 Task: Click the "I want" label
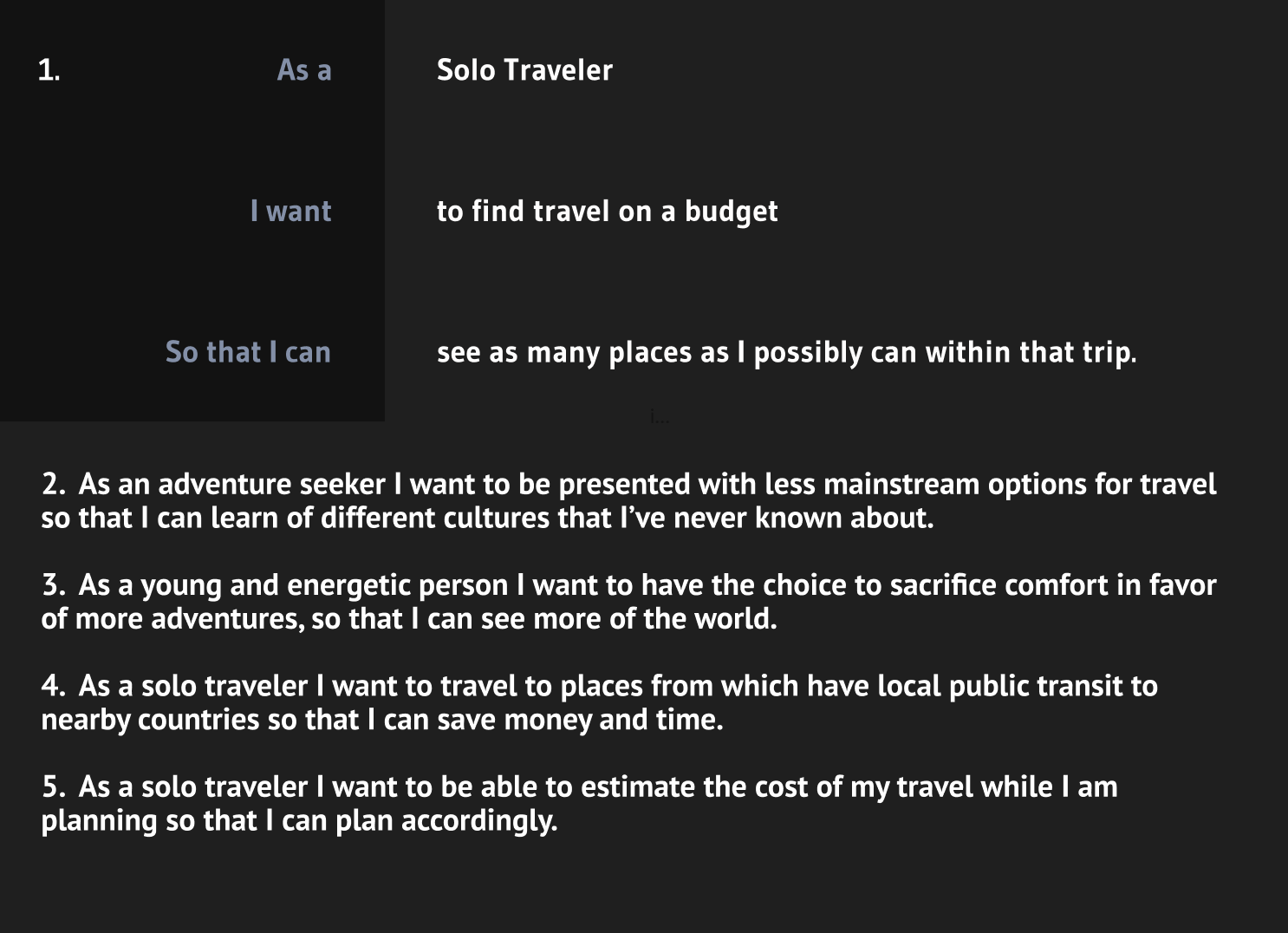click(x=291, y=212)
